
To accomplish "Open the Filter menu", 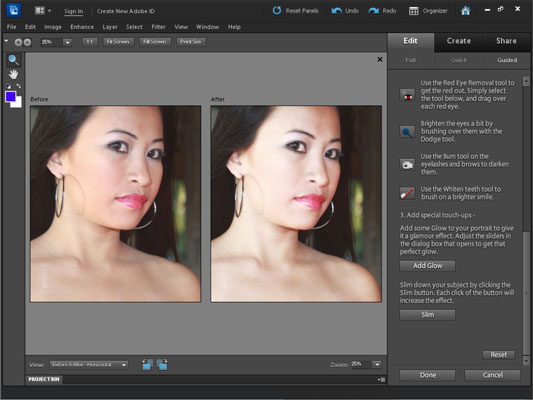I will coord(158,27).
